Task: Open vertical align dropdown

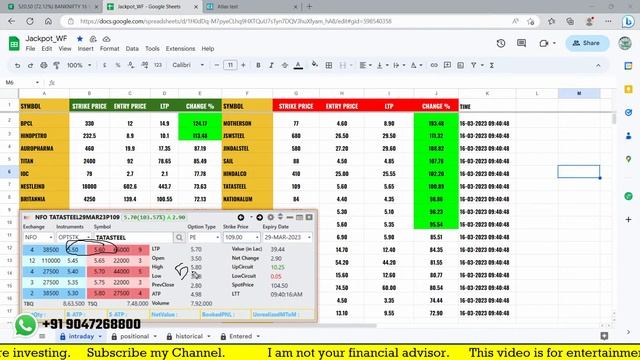Action: tap(382, 65)
